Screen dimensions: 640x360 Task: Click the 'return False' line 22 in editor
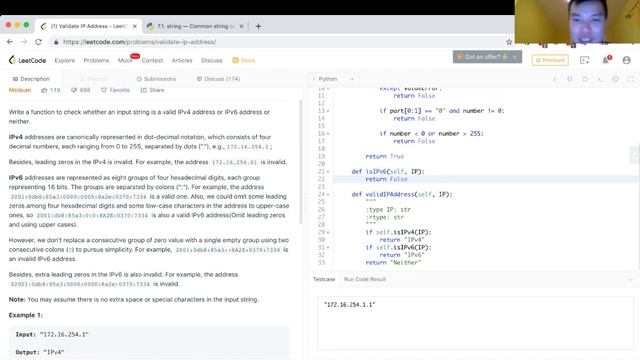pyautogui.click(x=387, y=179)
